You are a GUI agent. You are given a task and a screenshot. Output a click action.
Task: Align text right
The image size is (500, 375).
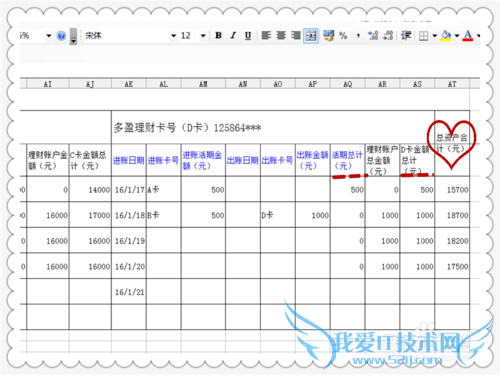coord(296,35)
